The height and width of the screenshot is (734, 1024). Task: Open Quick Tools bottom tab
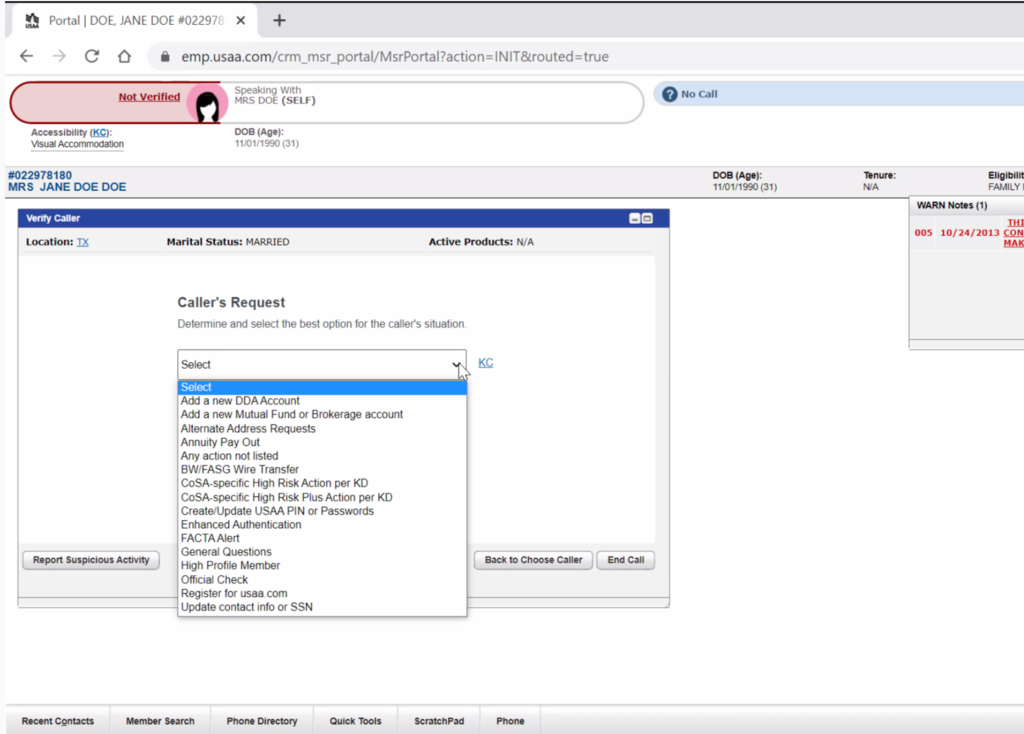pos(355,721)
